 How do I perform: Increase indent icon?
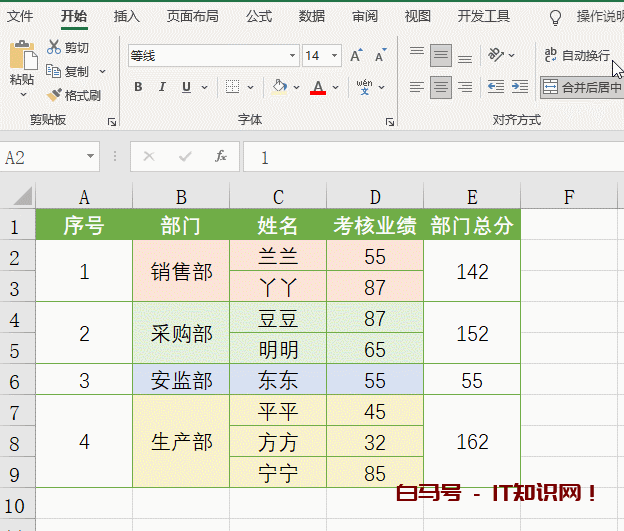520,86
